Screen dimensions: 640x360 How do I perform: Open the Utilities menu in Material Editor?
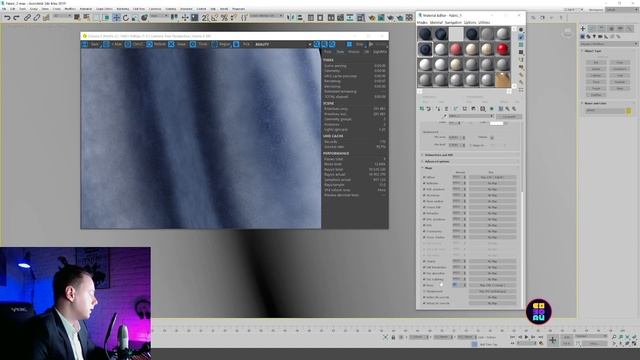[484, 22]
